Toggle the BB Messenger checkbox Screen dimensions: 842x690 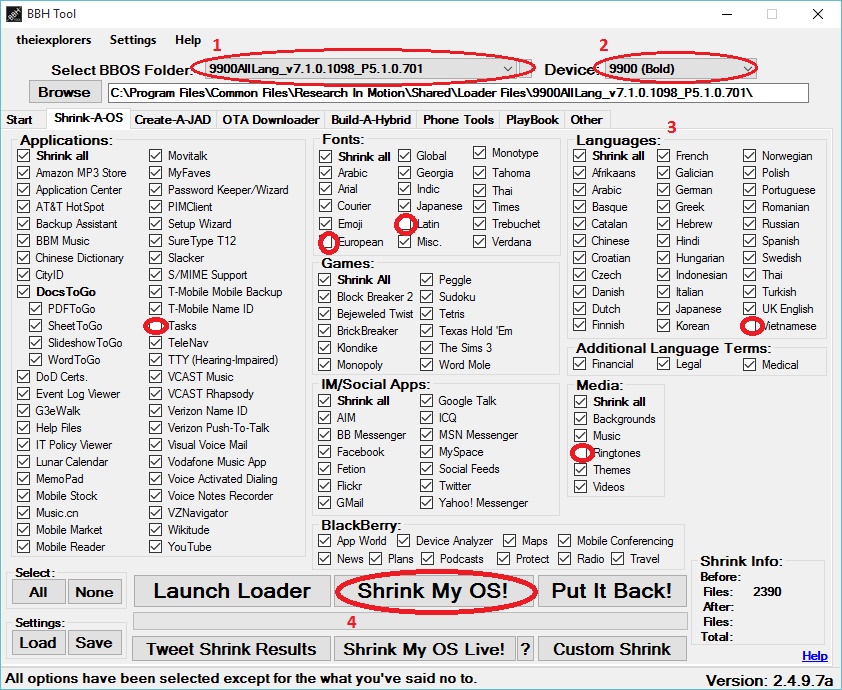point(325,434)
